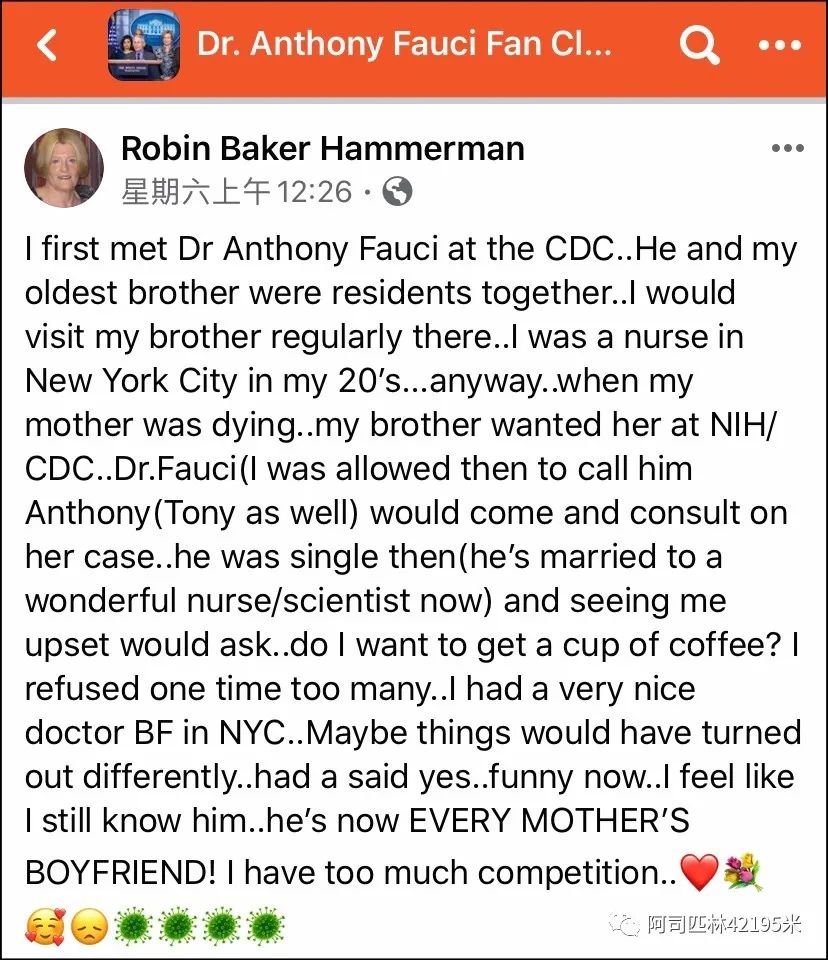Tap the flower bouquet emoji
Screen dimensions: 828x960
click(742, 872)
